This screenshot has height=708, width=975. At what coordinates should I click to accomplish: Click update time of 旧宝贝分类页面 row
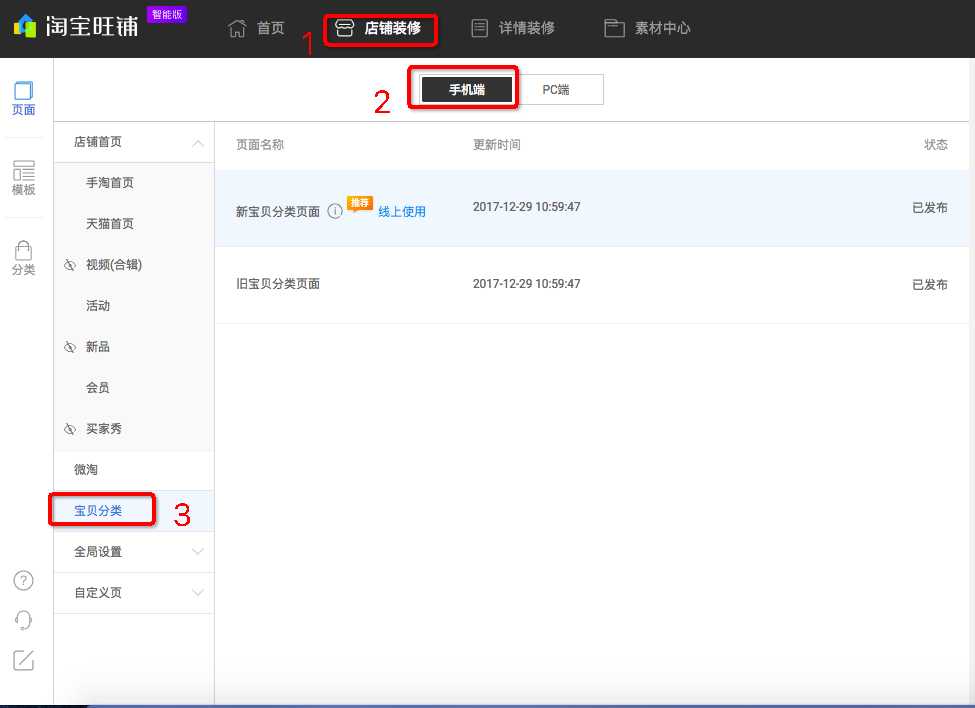coord(527,284)
